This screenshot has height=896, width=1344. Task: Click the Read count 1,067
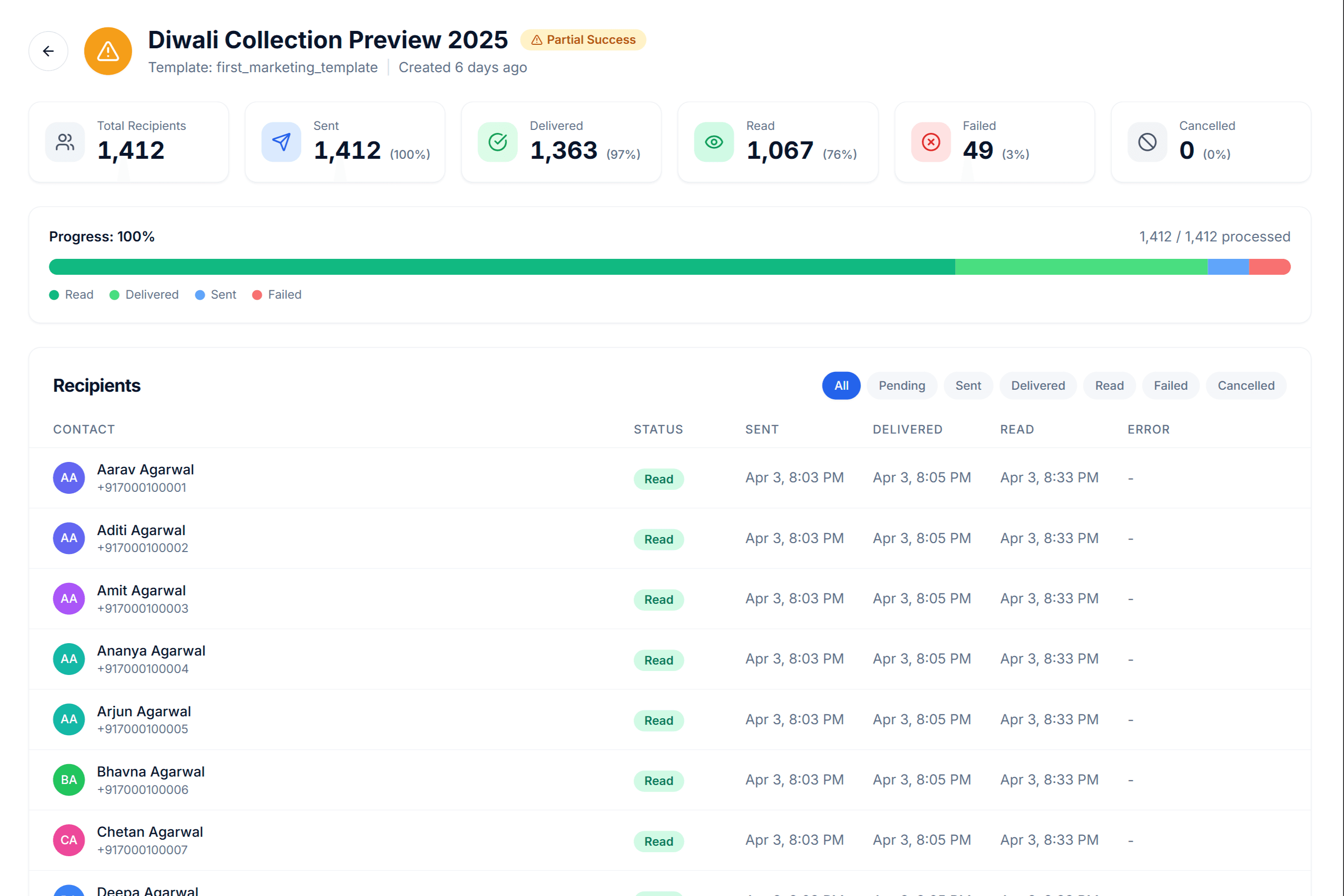tap(780, 150)
